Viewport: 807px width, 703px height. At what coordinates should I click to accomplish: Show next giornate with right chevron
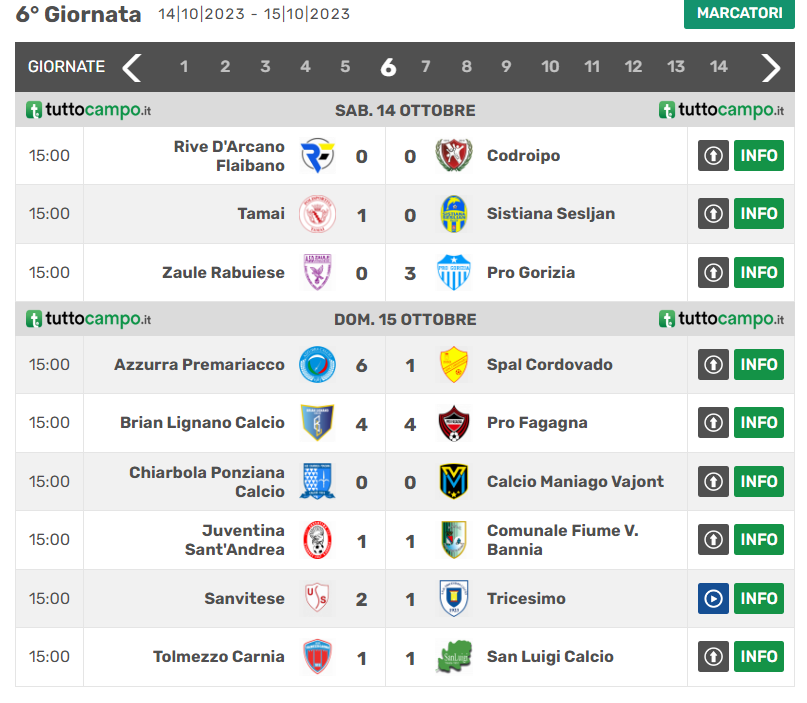[770, 67]
